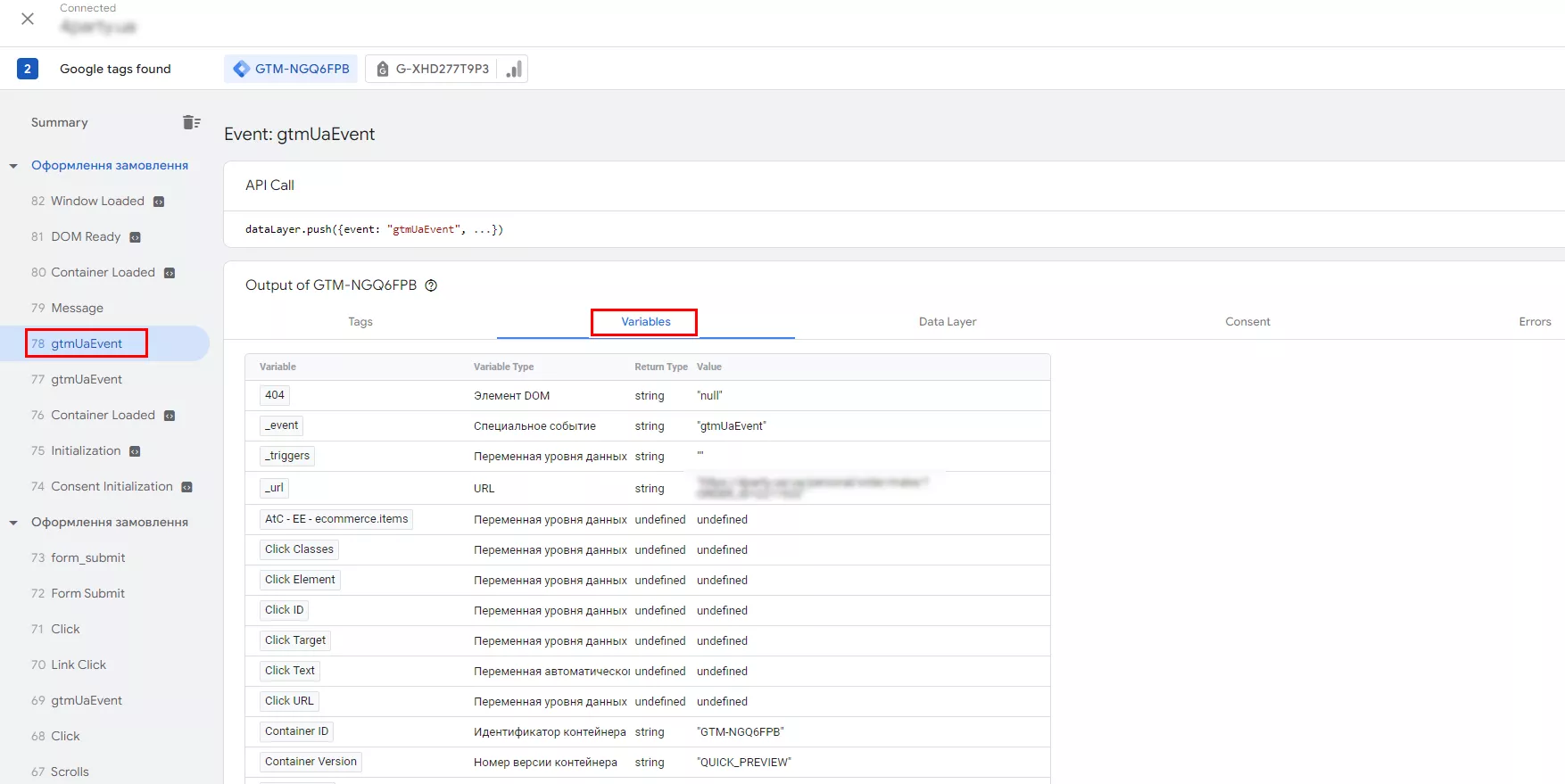The height and width of the screenshot is (784, 1565).
Task: Click the blue number 2 tag count badge
Action: point(28,69)
